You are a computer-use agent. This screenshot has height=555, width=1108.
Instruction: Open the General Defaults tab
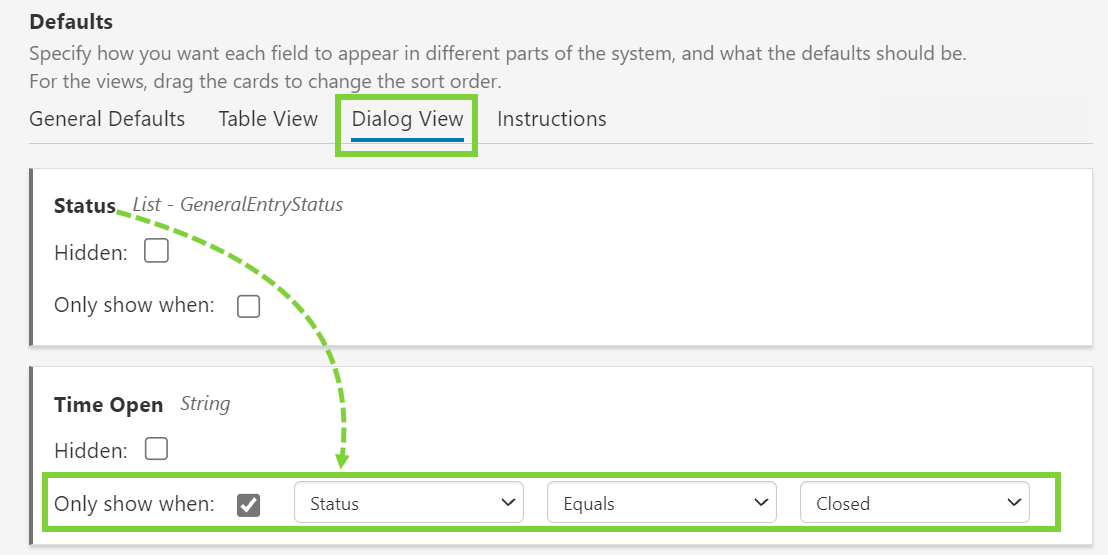107,119
